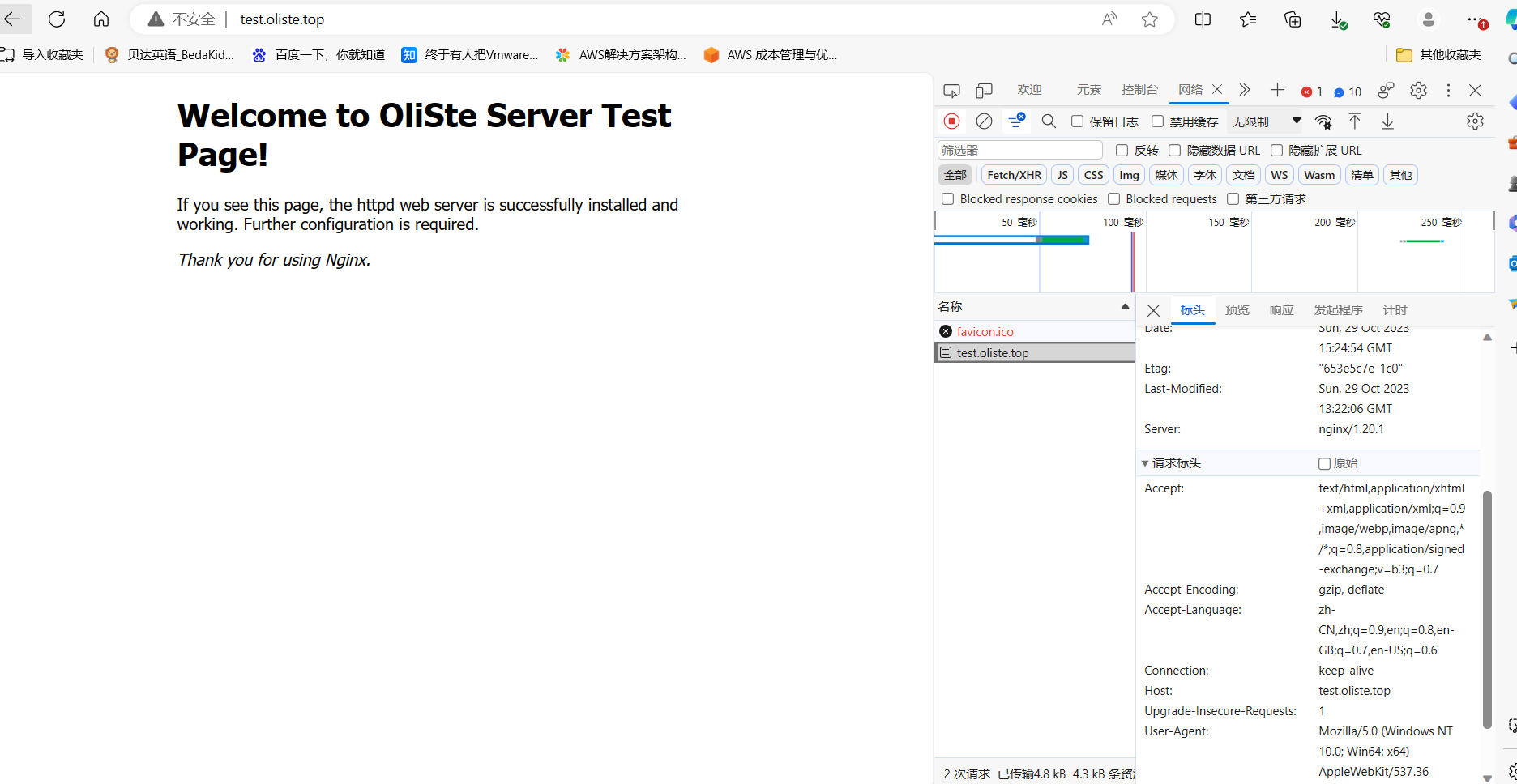
Task: Filter requests by Wasm type
Action: click(x=1318, y=175)
